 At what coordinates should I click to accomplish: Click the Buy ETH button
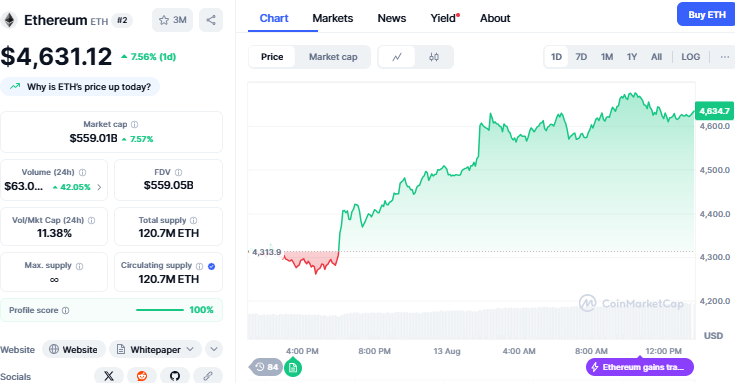point(706,15)
